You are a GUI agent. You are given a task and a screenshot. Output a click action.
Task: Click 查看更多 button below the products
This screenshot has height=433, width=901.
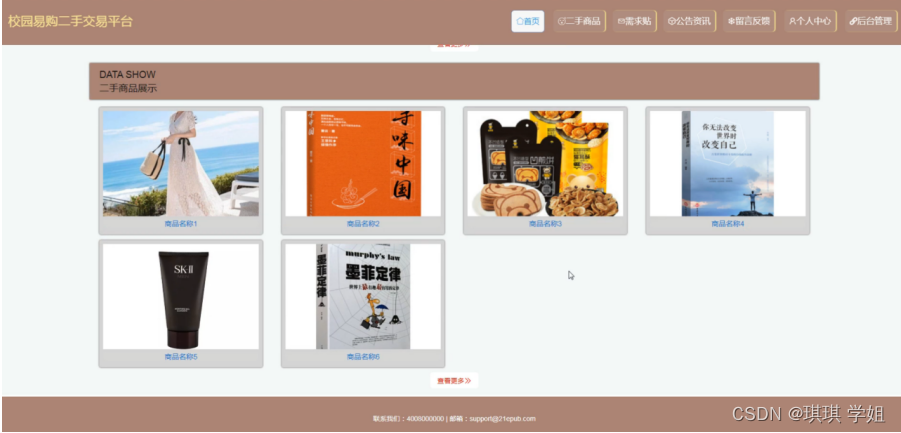(x=454, y=381)
